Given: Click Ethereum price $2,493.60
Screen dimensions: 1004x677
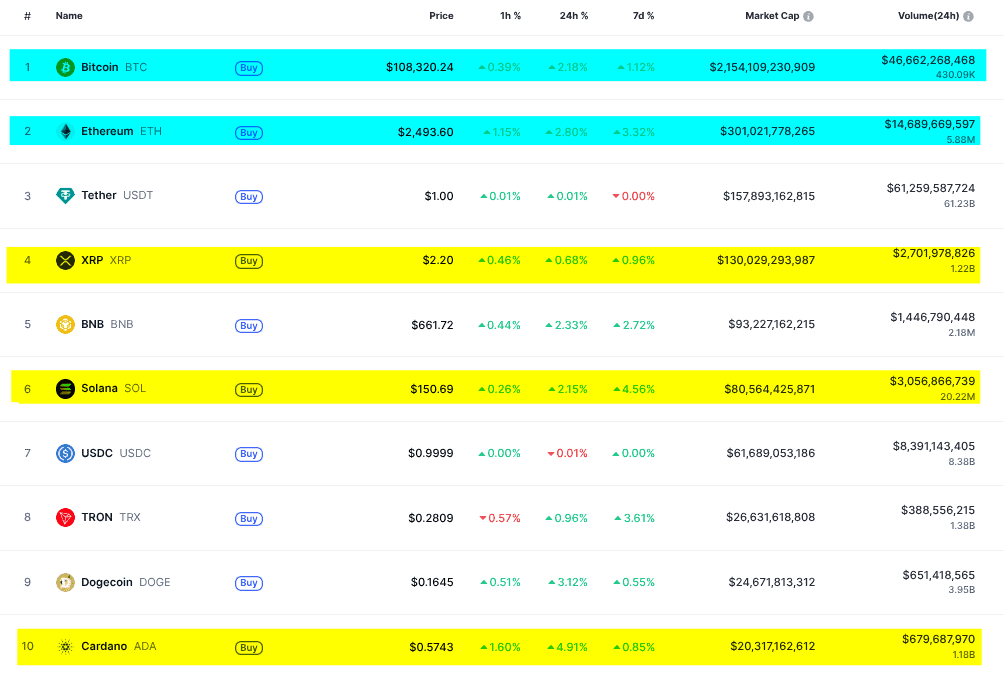Looking at the screenshot, I should 426,133.
